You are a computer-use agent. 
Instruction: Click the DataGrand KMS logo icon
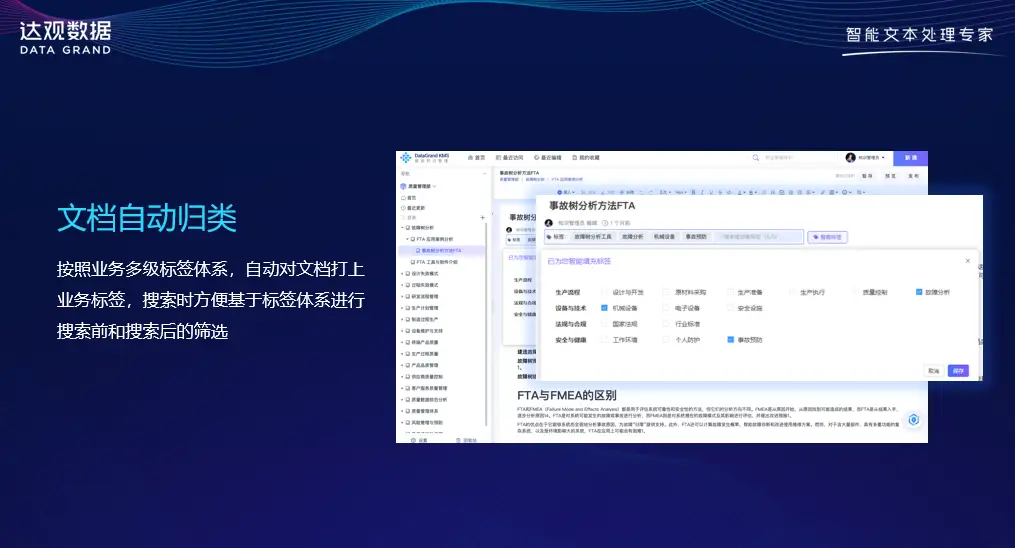[x=405, y=158]
